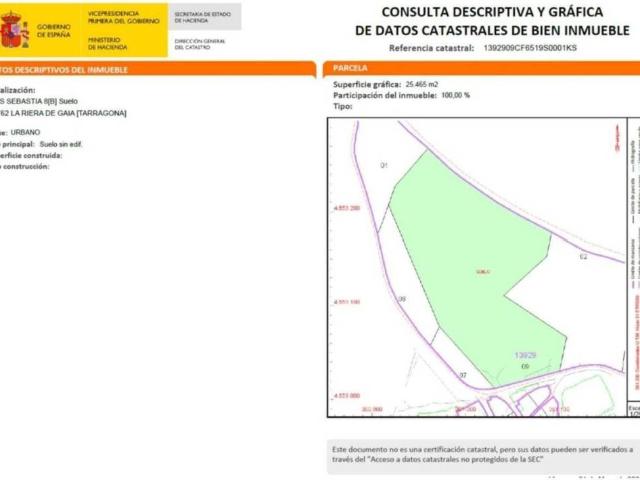The image size is (640, 480).
Task: Select the '100,00 %' participation value
Action: pos(456,96)
